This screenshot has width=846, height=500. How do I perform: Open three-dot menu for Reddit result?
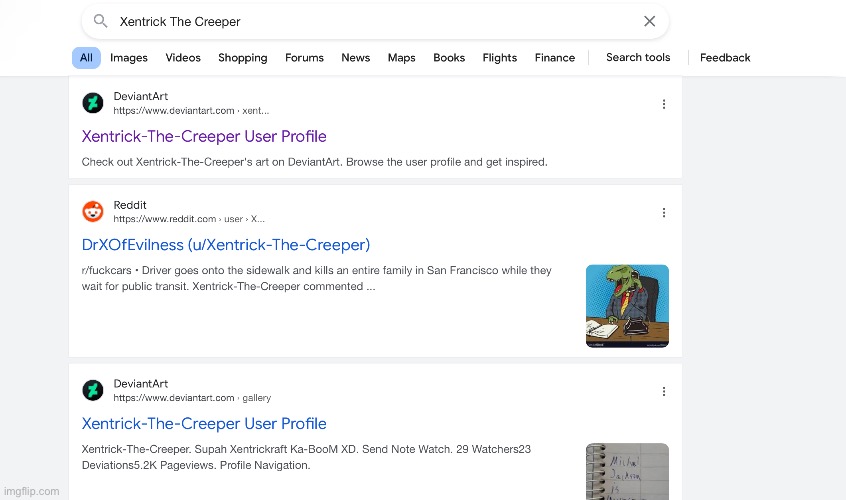click(663, 212)
